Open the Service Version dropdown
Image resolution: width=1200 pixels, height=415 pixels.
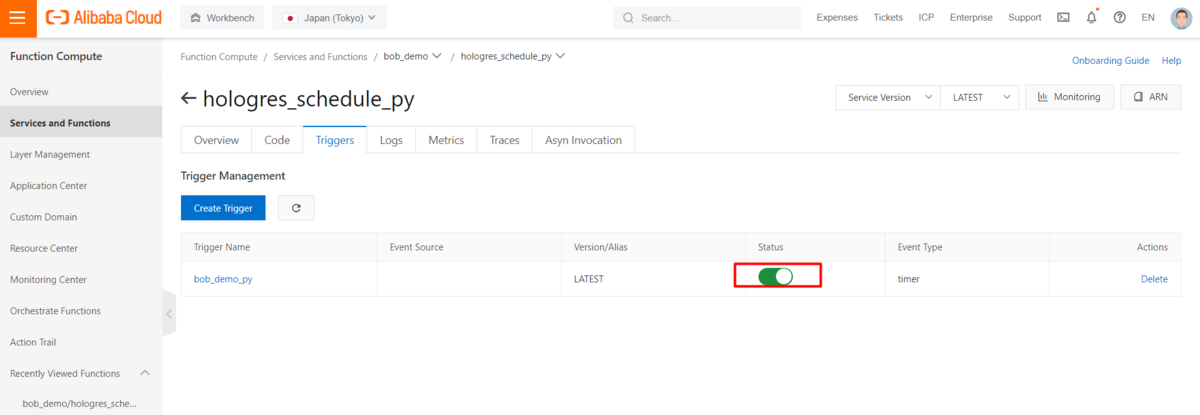click(887, 97)
